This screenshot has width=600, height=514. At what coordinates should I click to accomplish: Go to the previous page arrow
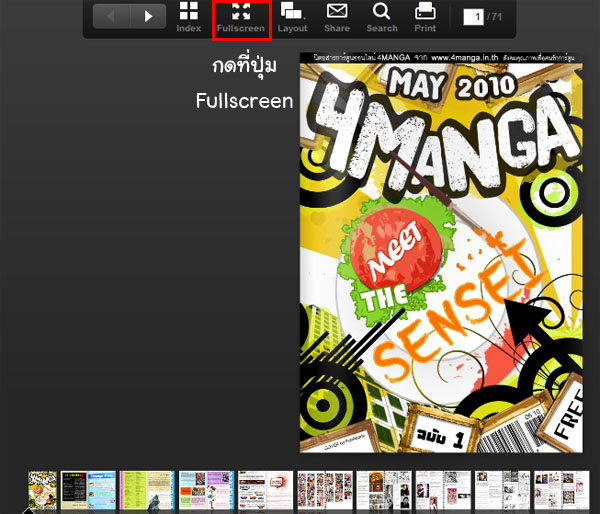(111, 16)
